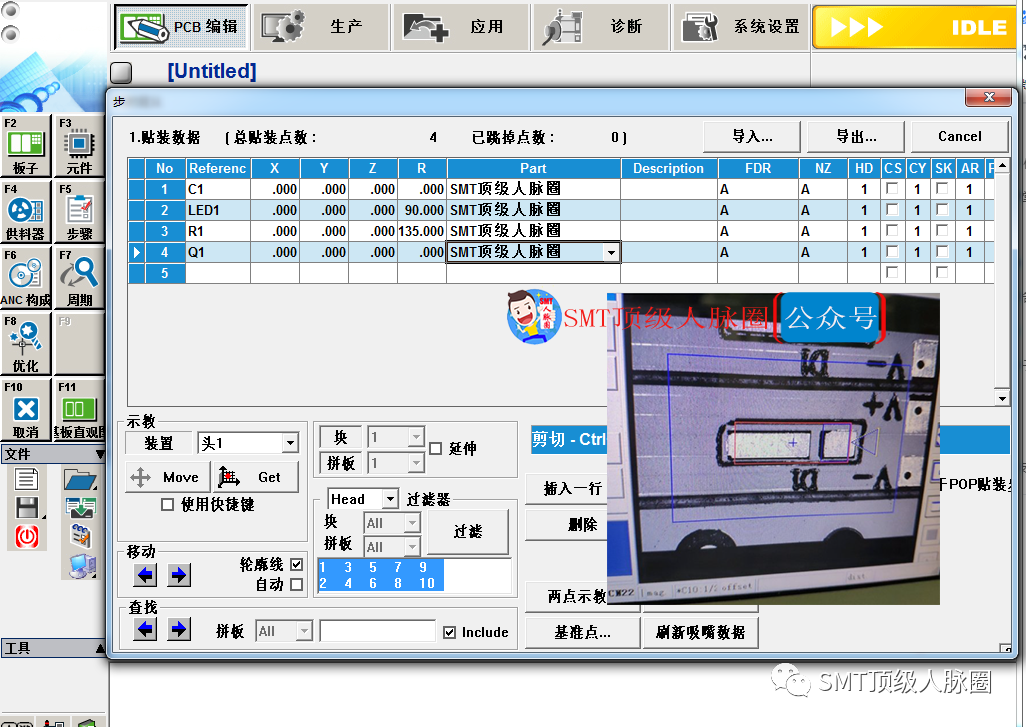Open the F5 步骤 step icon
Screen dimensions: 1026x727
79,211
